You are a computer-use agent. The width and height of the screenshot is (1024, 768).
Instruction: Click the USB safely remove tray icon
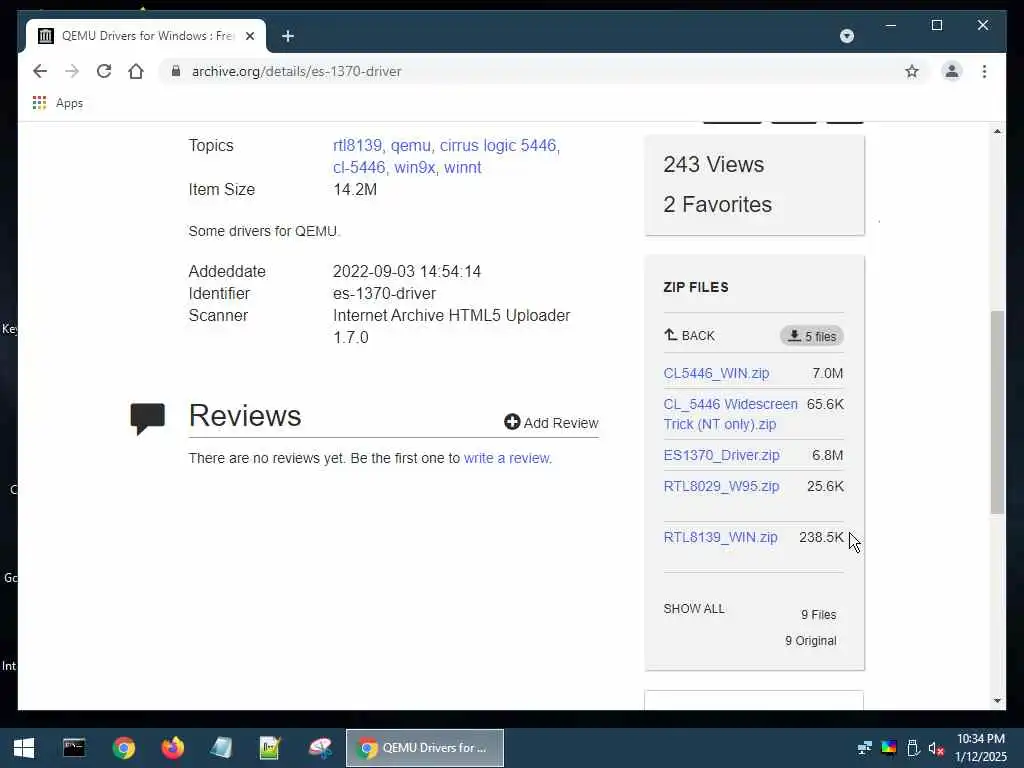(x=913, y=748)
